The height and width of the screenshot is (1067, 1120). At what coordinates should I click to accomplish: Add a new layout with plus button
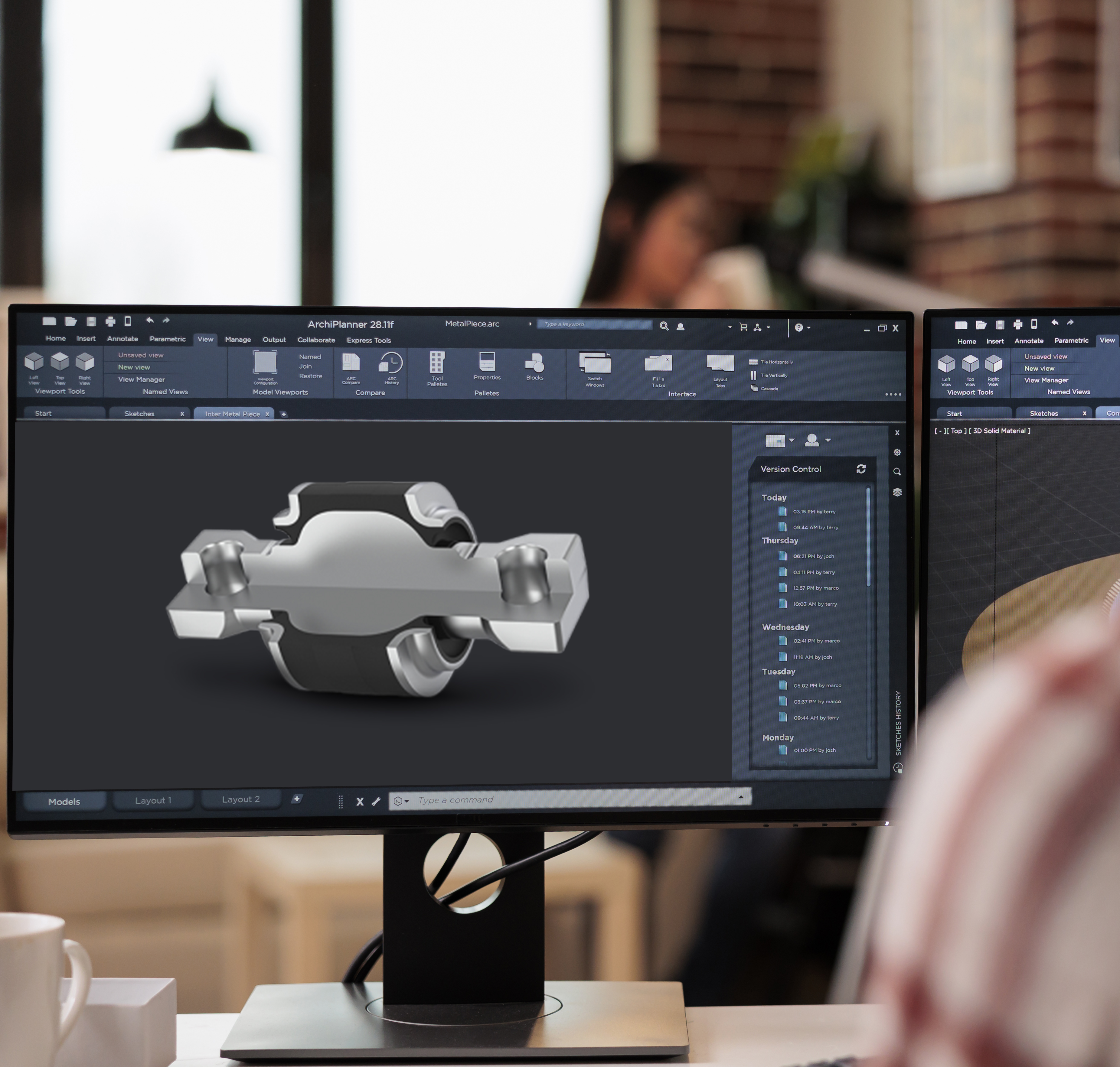pyautogui.click(x=296, y=799)
